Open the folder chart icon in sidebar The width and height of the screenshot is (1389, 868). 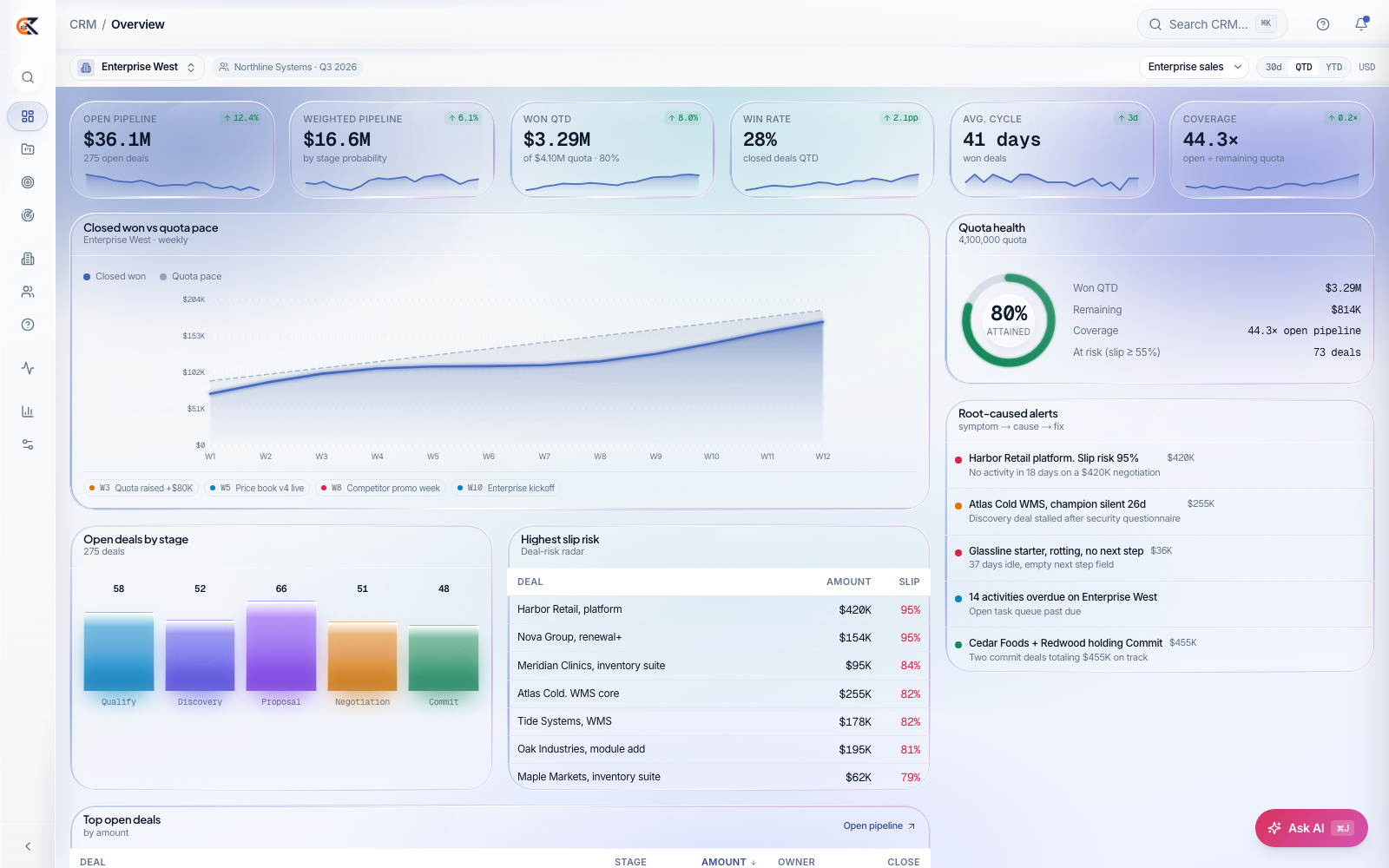[28, 149]
